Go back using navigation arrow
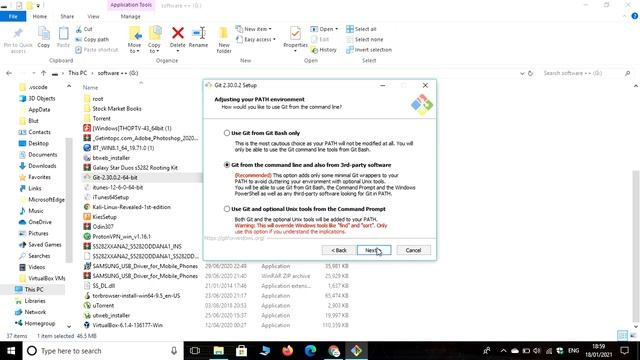Viewport: 640px width, 360px height. 9,73
